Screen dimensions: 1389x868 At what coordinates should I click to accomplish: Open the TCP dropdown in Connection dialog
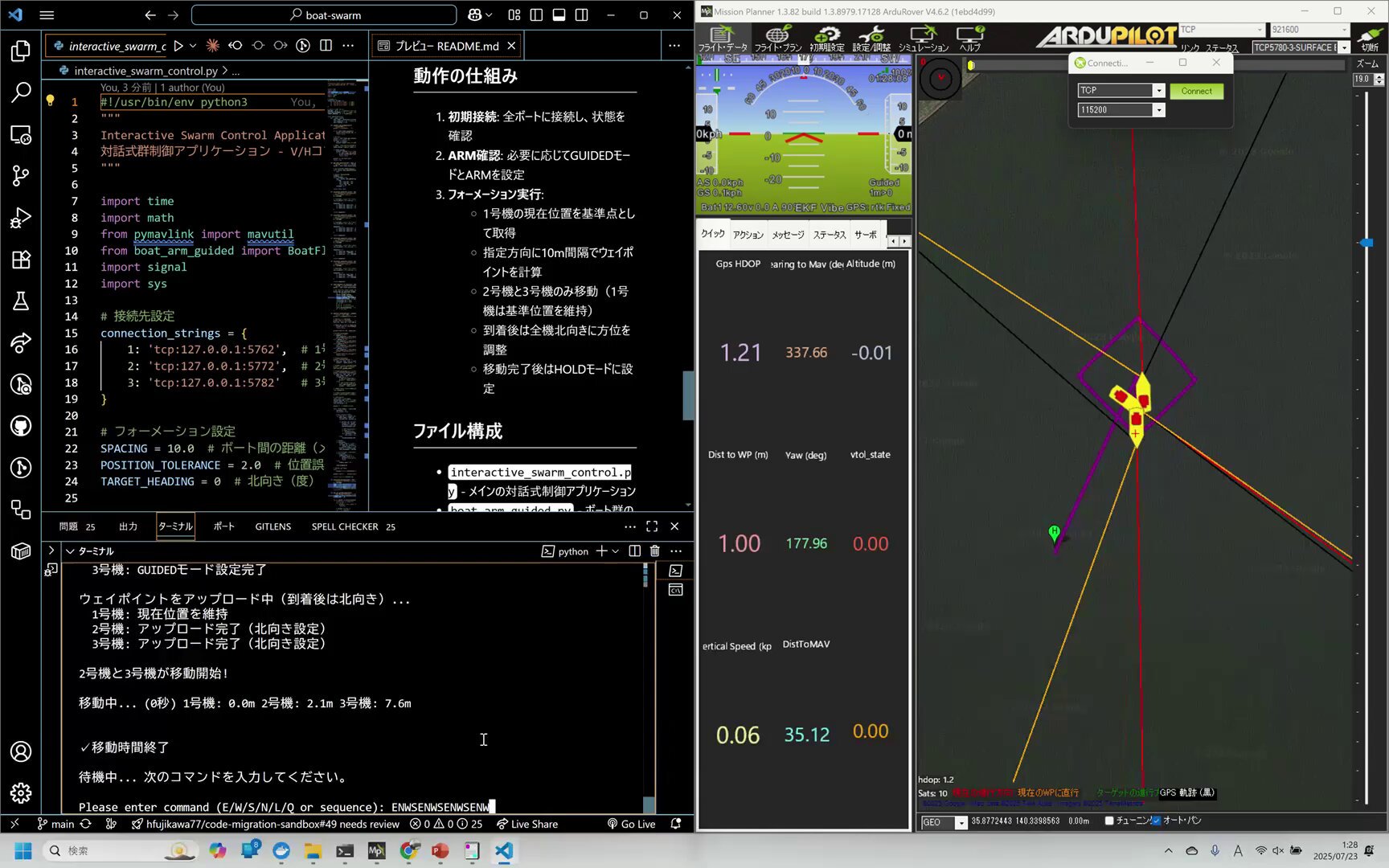point(1158,91)
